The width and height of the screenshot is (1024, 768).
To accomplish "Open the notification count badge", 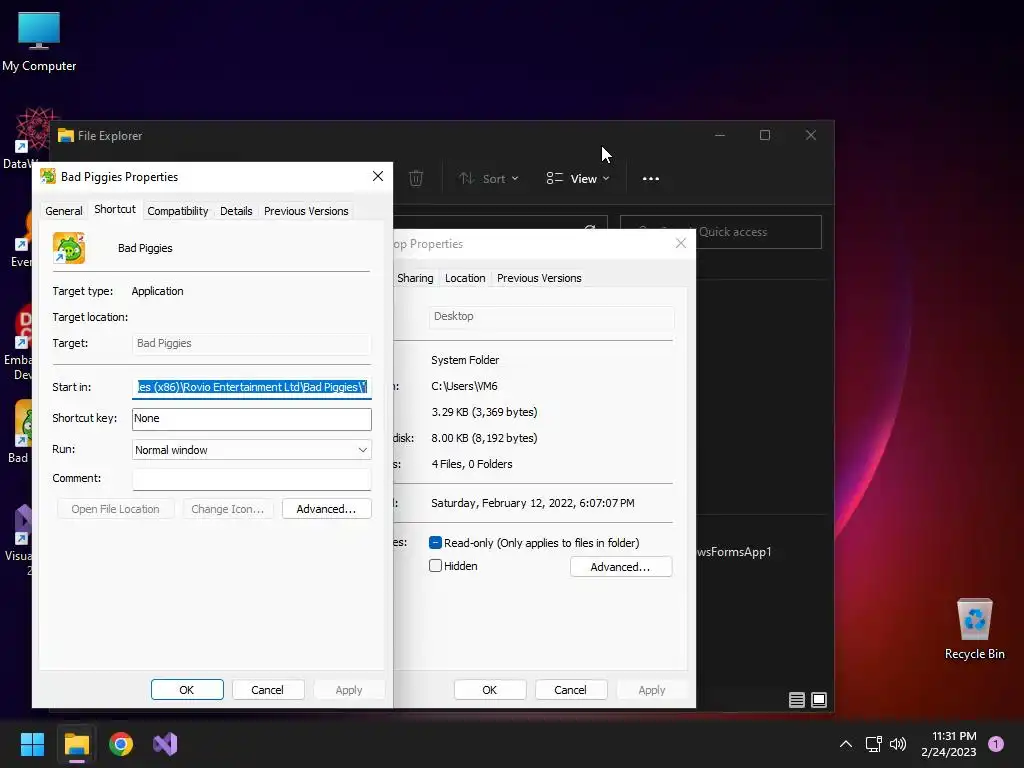I will [x=996, y=744].
